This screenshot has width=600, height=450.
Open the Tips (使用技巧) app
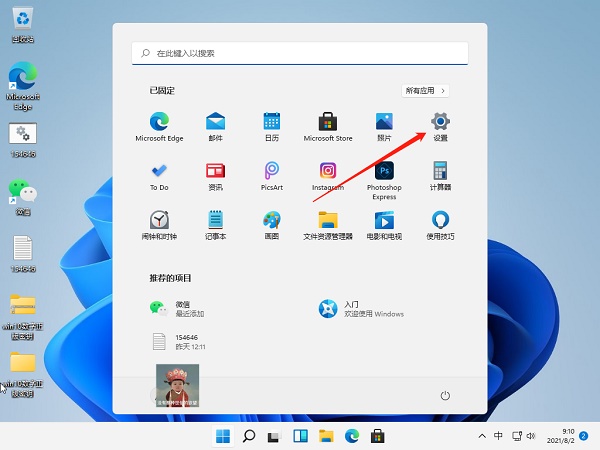pyautogui.click(x=440, y=225)
